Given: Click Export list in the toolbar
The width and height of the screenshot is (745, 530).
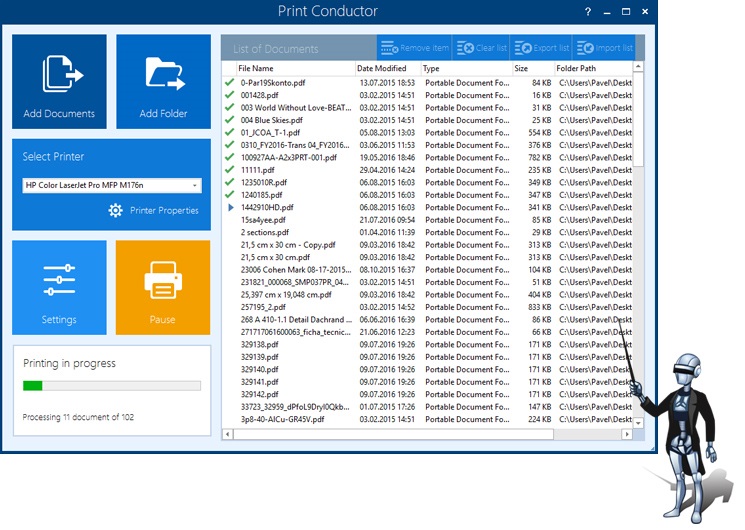Looking at the screenshot, I should (542, 48).
